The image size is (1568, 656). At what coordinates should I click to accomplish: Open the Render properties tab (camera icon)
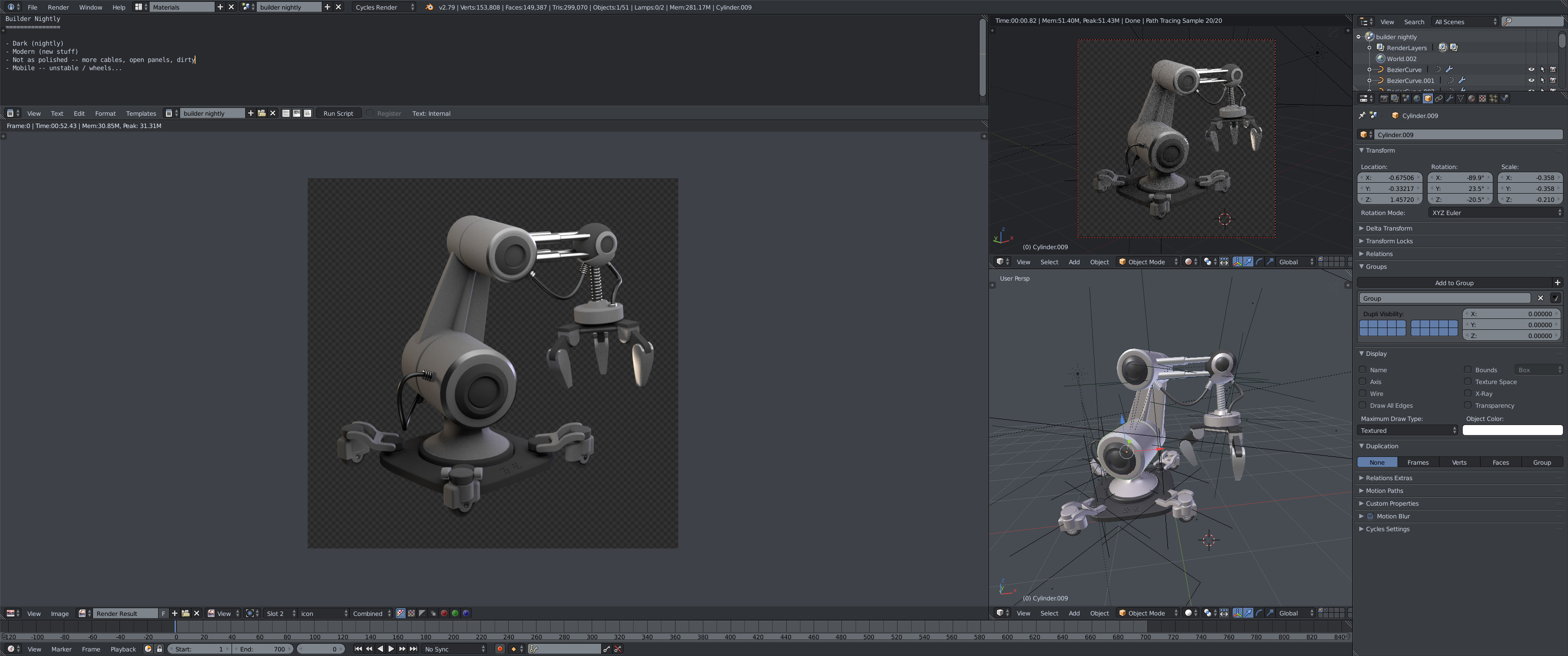[1384, 98]
